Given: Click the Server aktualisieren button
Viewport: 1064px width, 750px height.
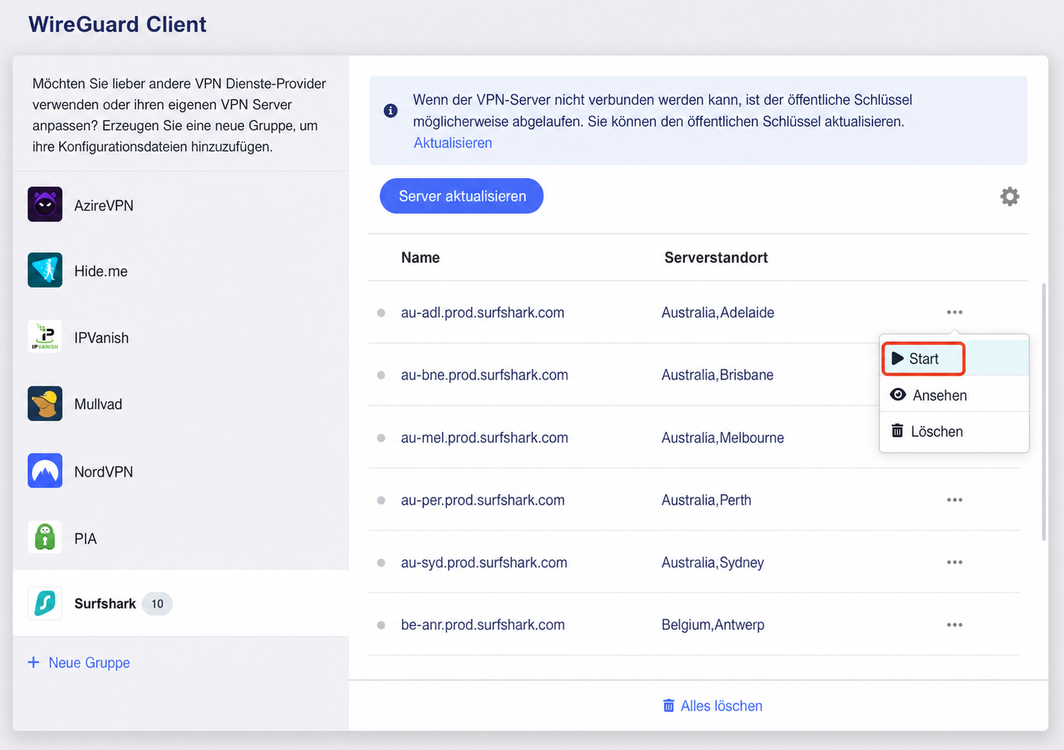Looking at the screenshot, I should click(x=461, y=196).
